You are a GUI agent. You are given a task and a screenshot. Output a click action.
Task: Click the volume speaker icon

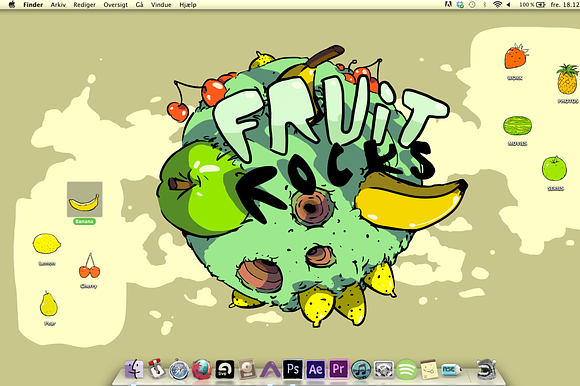tap(509, 4)
